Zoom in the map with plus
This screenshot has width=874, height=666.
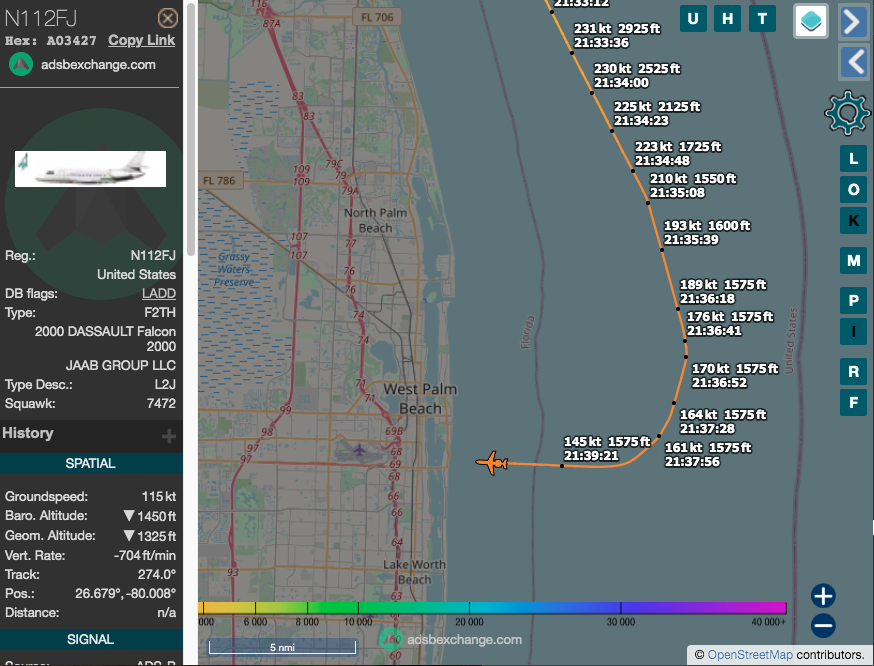[x=823, y=596]
